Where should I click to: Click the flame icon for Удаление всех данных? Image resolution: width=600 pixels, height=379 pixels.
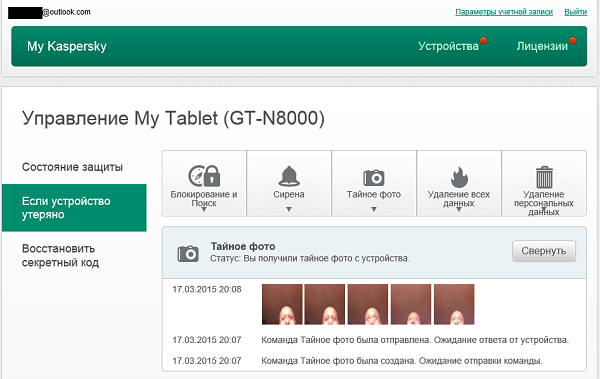(x=459, y=176)
